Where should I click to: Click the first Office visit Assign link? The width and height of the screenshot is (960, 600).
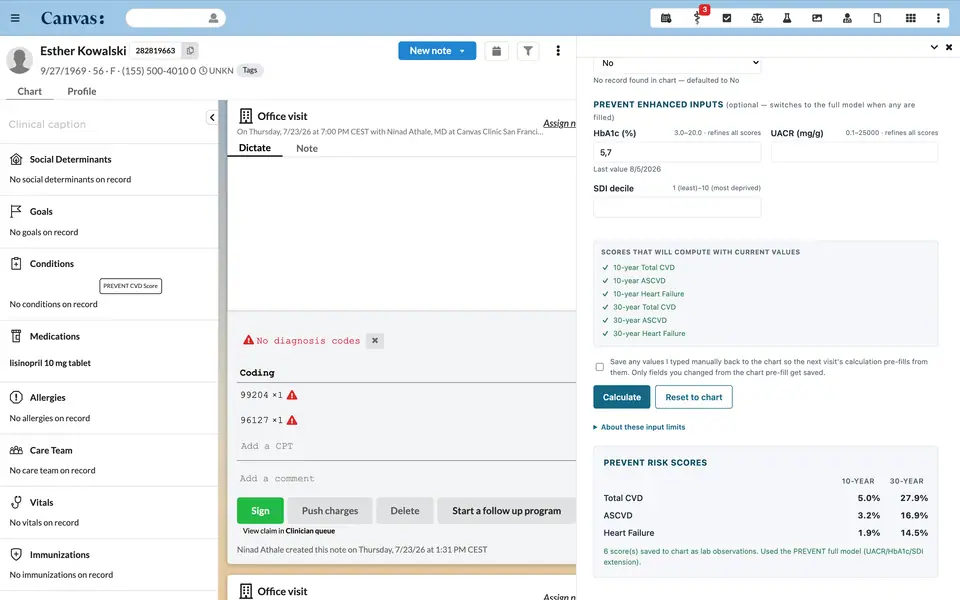559,124
